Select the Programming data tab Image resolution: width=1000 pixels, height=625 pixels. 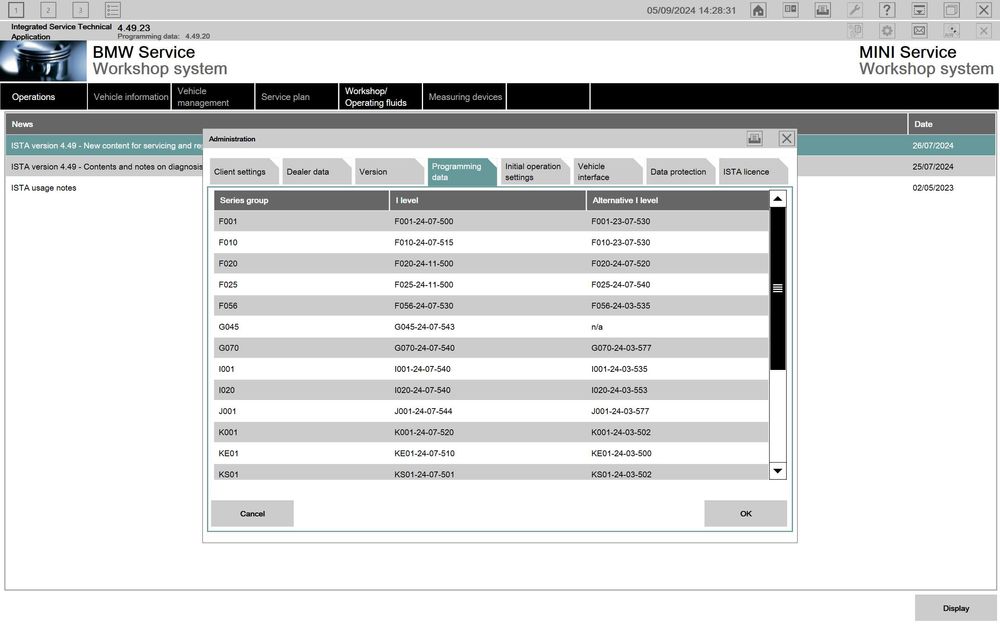(x=462, y=172)
